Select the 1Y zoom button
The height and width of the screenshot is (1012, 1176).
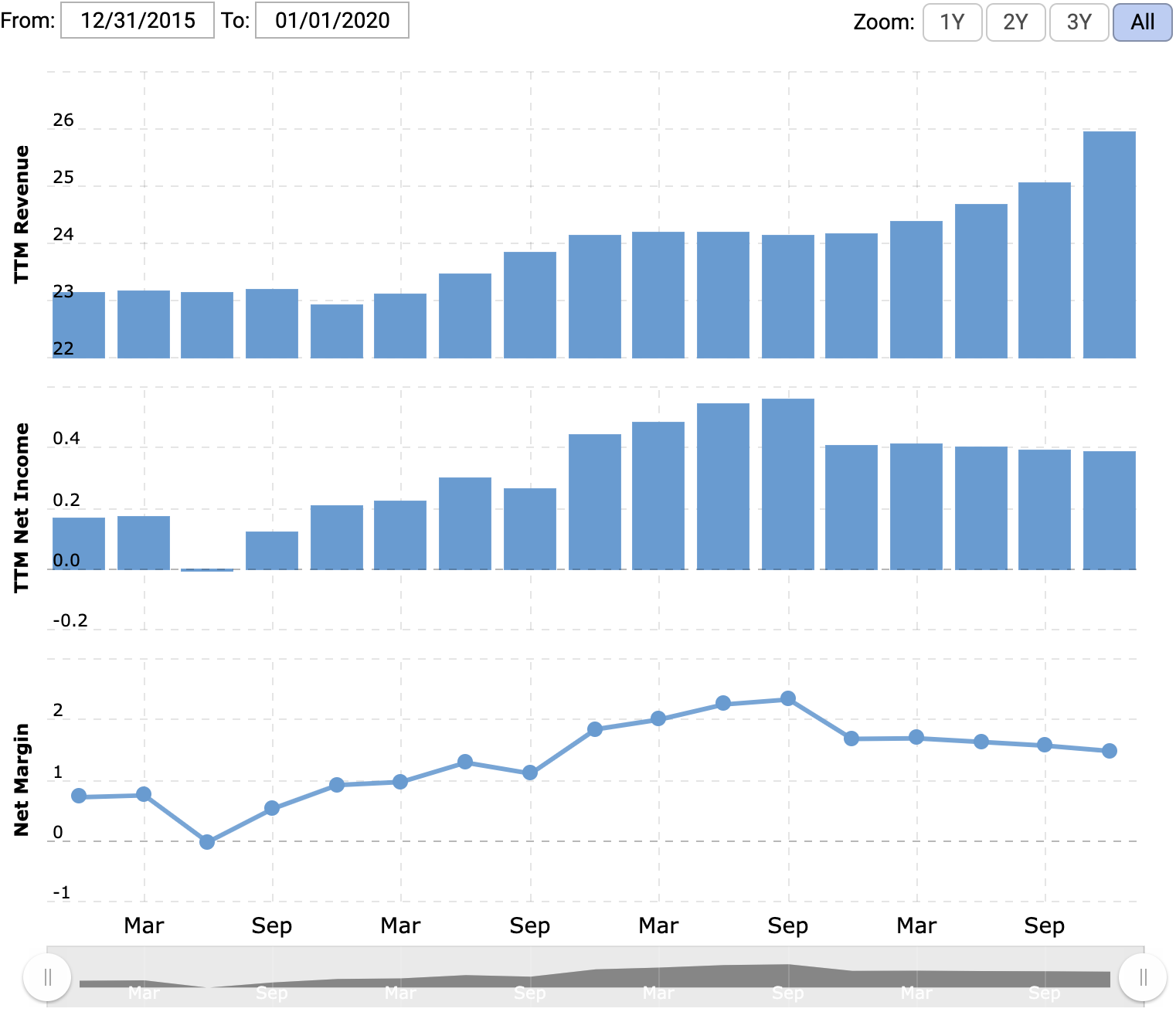(953, 22)
